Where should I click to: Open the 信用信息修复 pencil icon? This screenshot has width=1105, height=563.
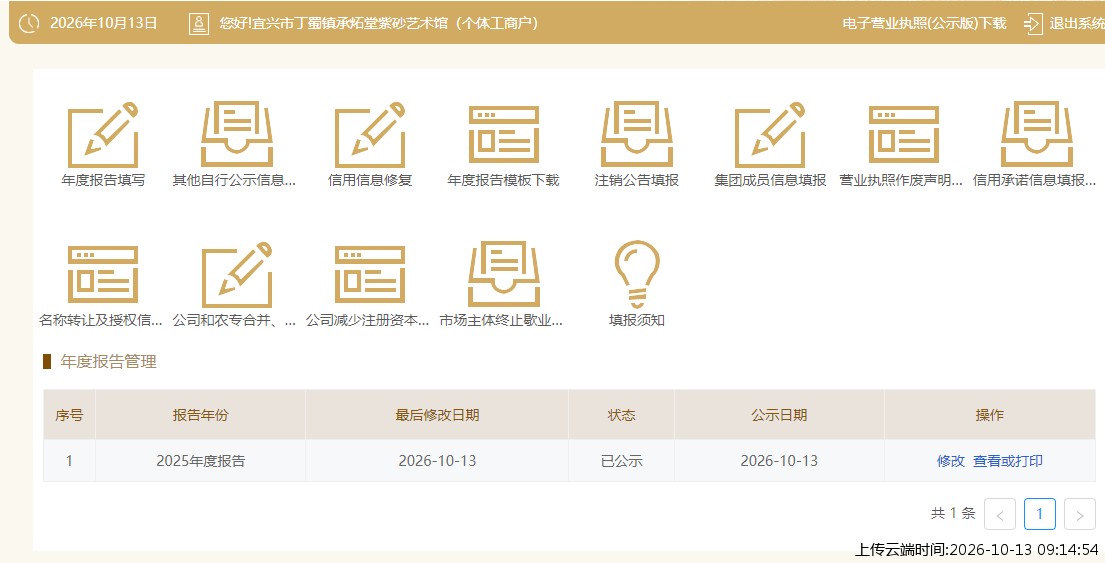click(x=370, y=135)
